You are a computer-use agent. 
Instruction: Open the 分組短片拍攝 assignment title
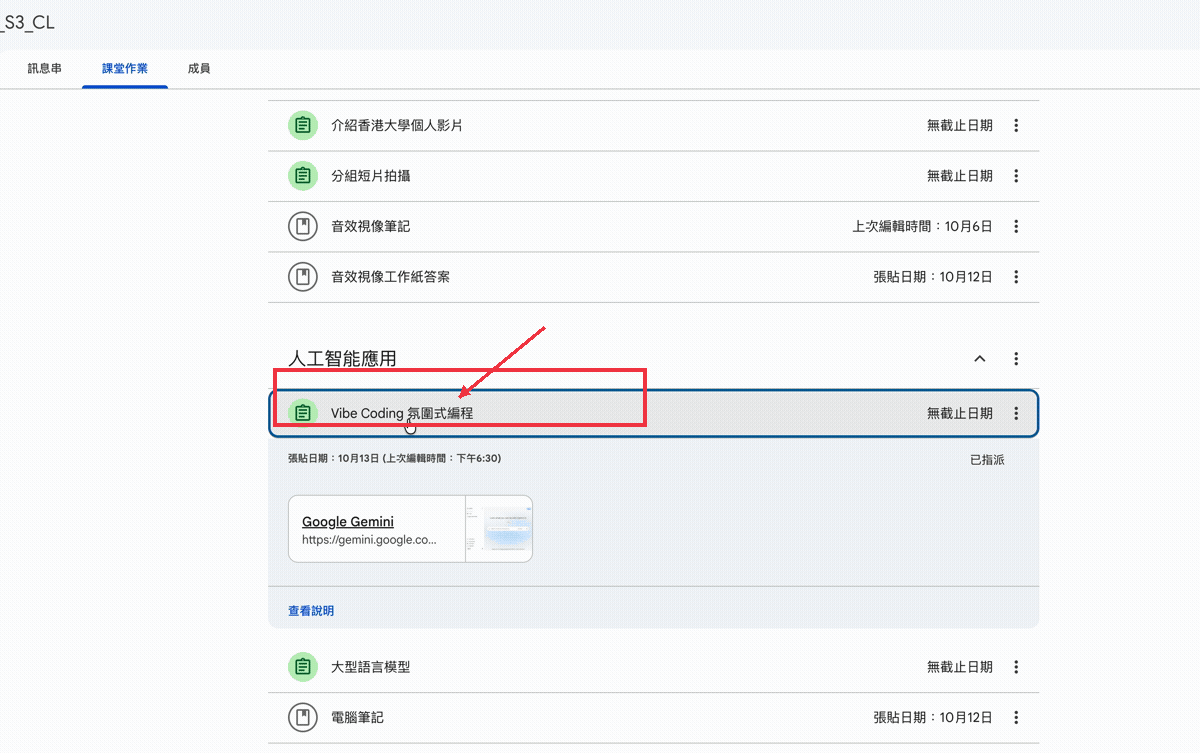(x=371, y=176)
